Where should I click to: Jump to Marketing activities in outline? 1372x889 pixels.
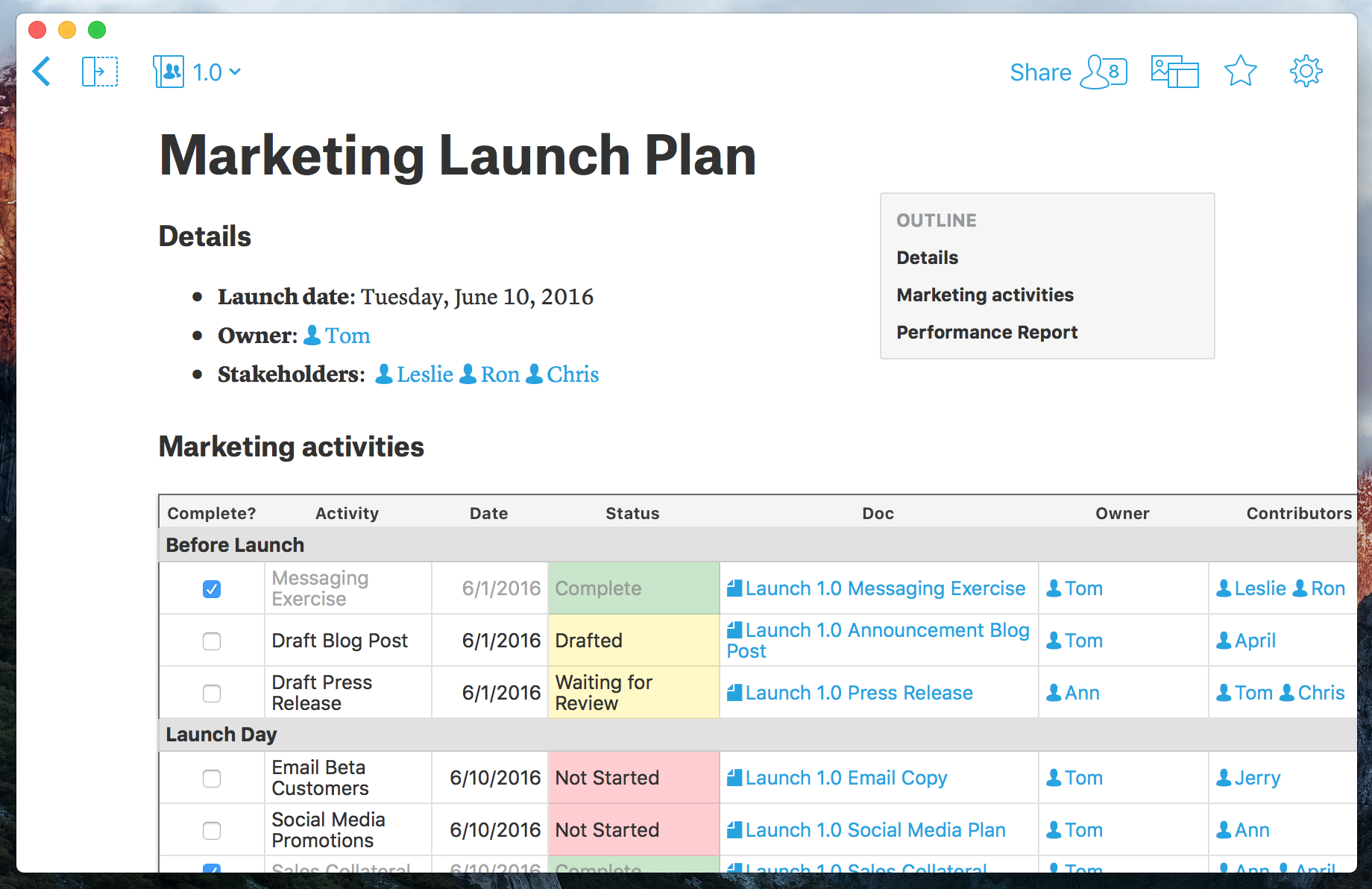point(984,295)
